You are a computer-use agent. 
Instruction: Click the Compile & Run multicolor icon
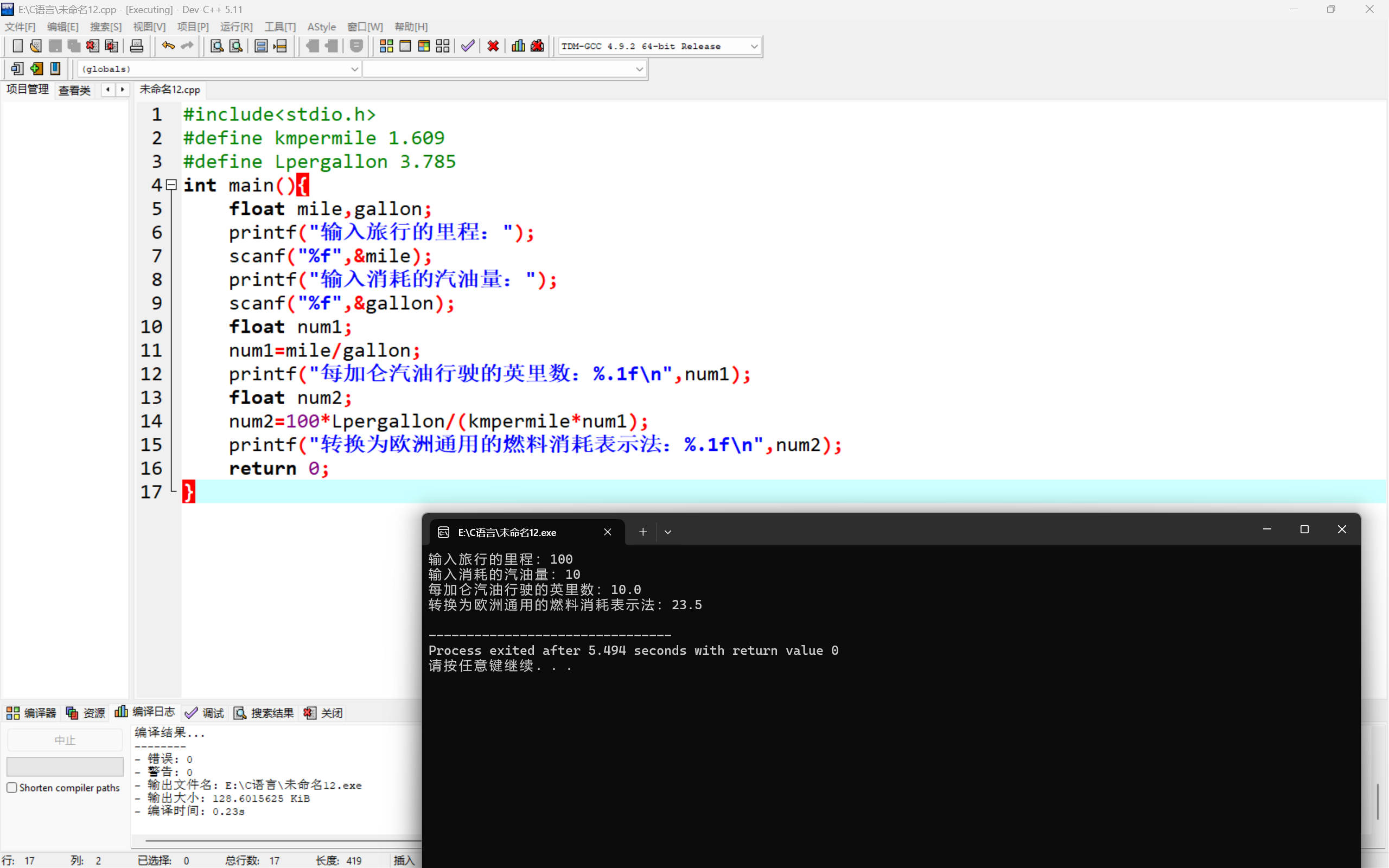pos(424,46)
